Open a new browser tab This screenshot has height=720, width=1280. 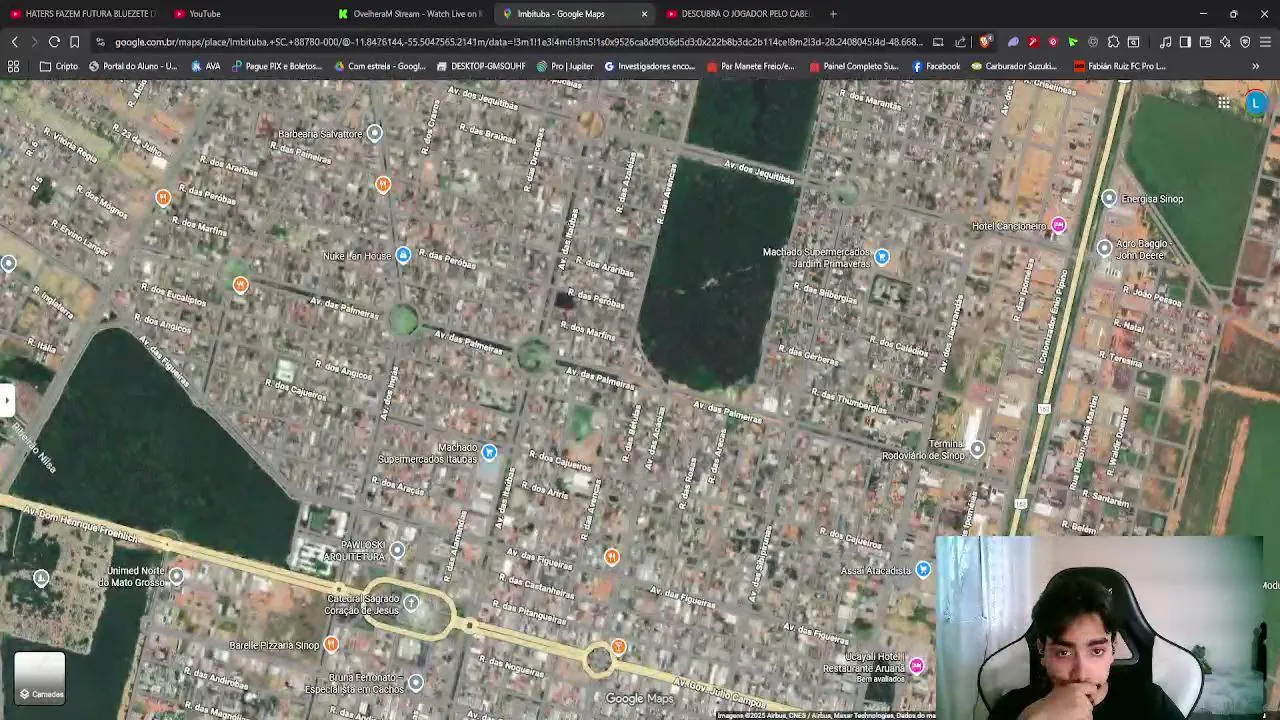point(833,14)
